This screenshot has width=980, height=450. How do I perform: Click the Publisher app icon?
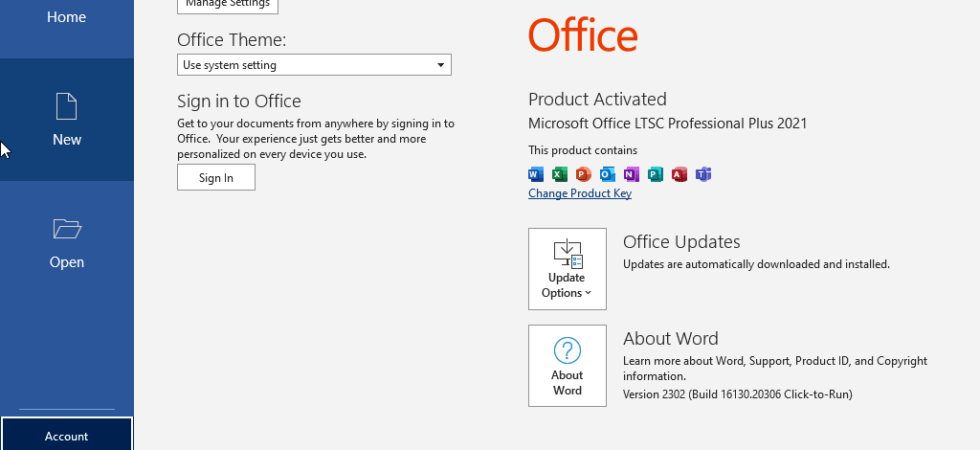[656, 174]
